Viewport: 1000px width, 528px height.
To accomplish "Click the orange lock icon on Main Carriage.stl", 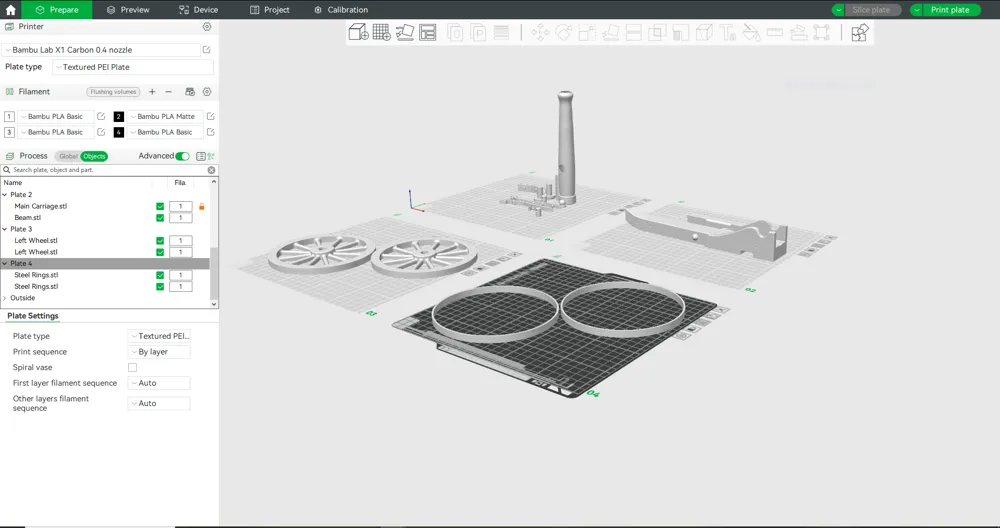I will click(202, 207).
